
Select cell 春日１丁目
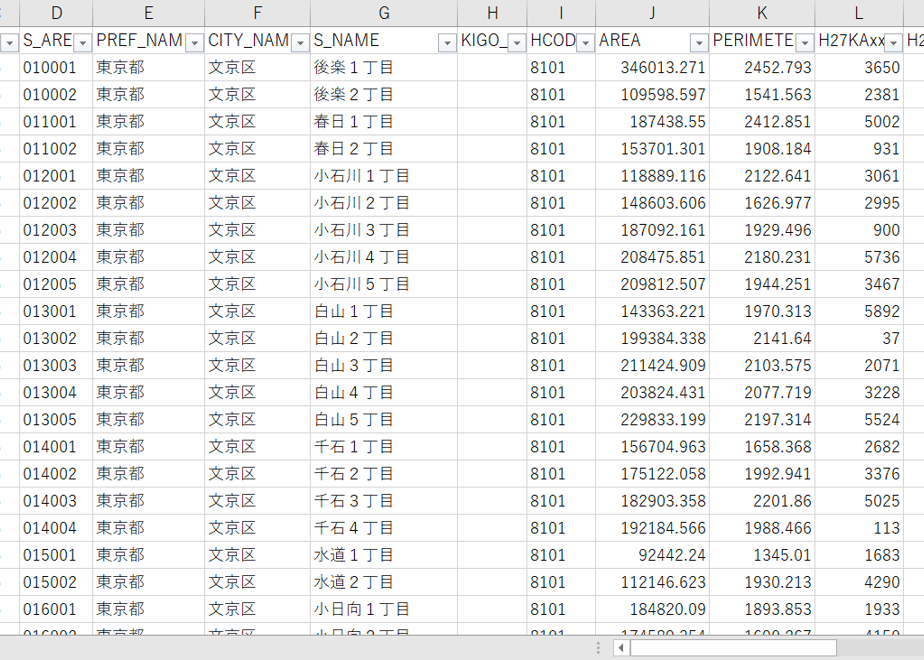384,121
